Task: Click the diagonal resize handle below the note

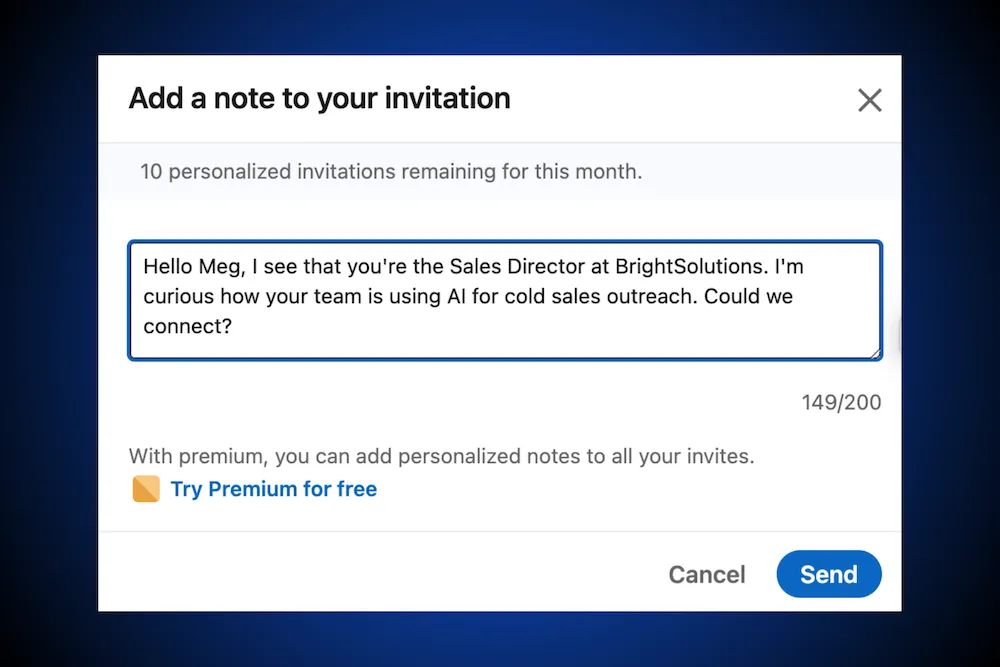Action: pyautogui.click(x=875, y=353)
